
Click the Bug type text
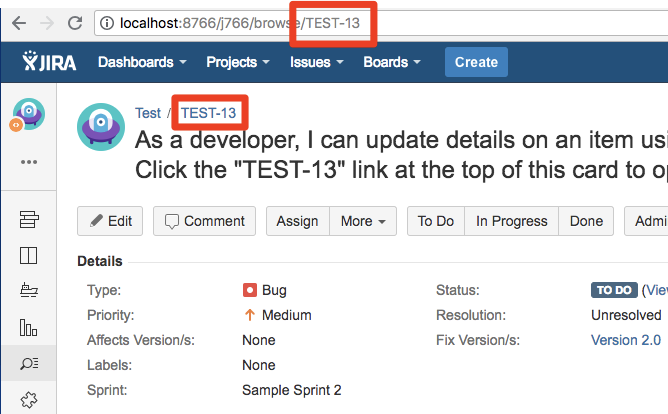[x=274, y=290]
